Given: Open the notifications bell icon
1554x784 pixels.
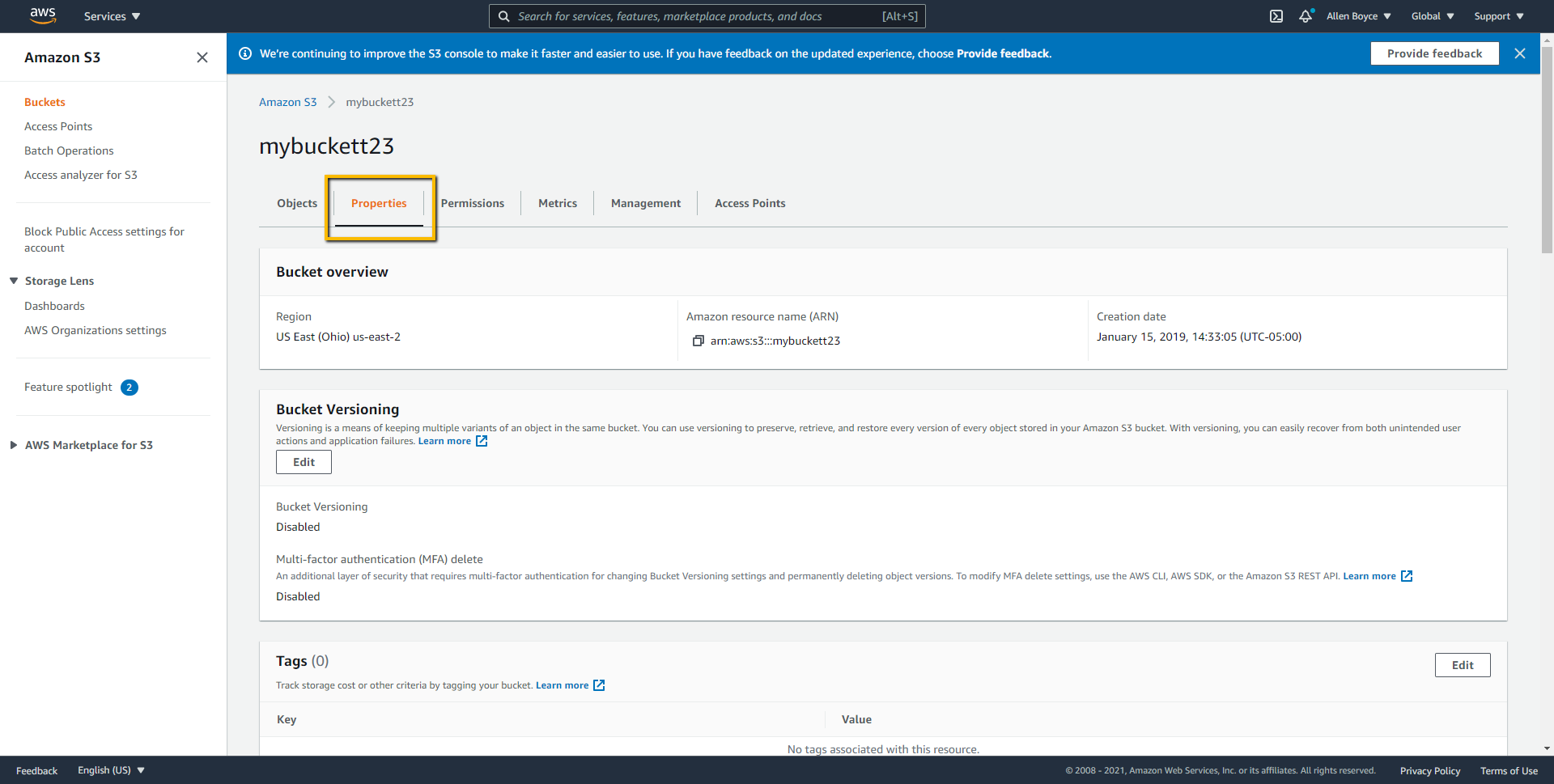Looking at the screenshot, I should 1306,16.
